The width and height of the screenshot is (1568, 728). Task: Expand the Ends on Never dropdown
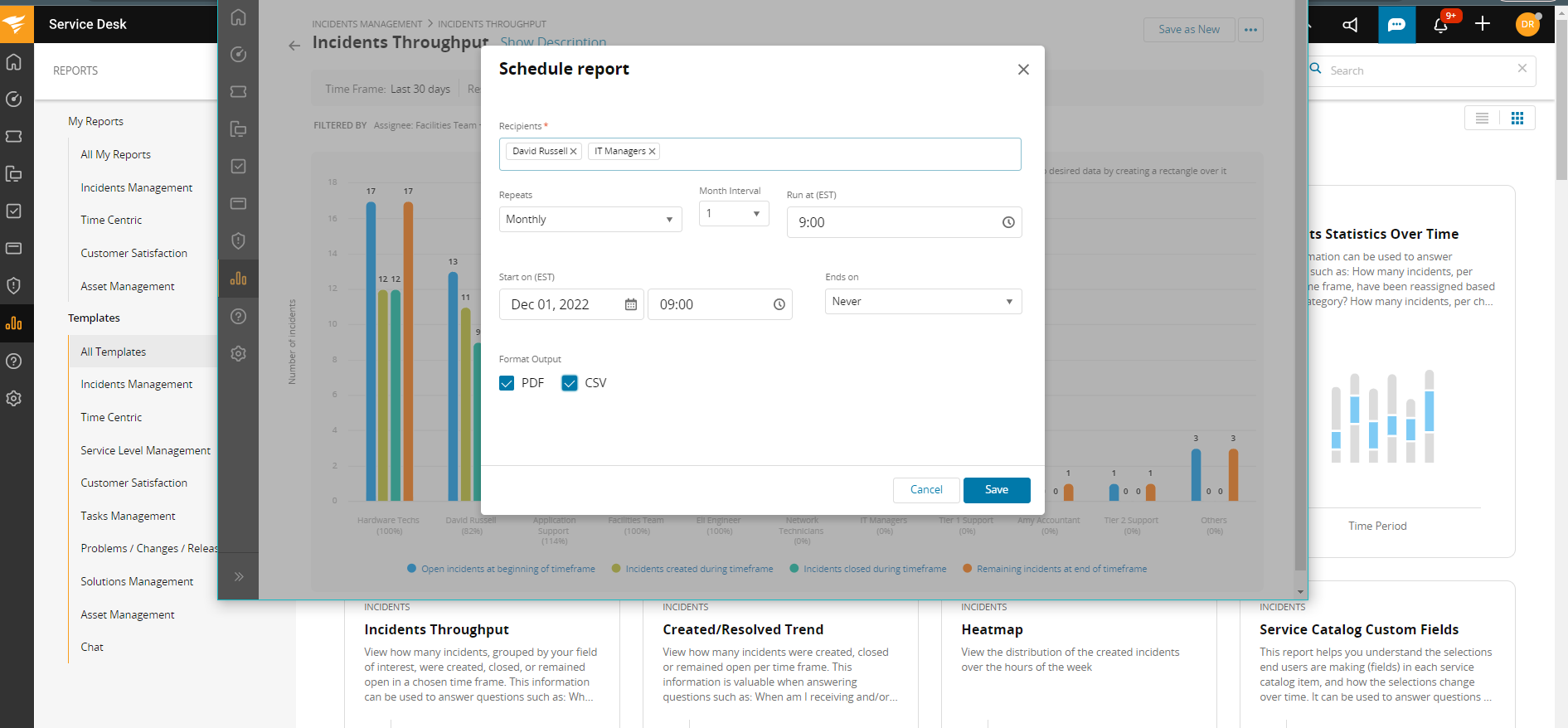coord(922,302)
